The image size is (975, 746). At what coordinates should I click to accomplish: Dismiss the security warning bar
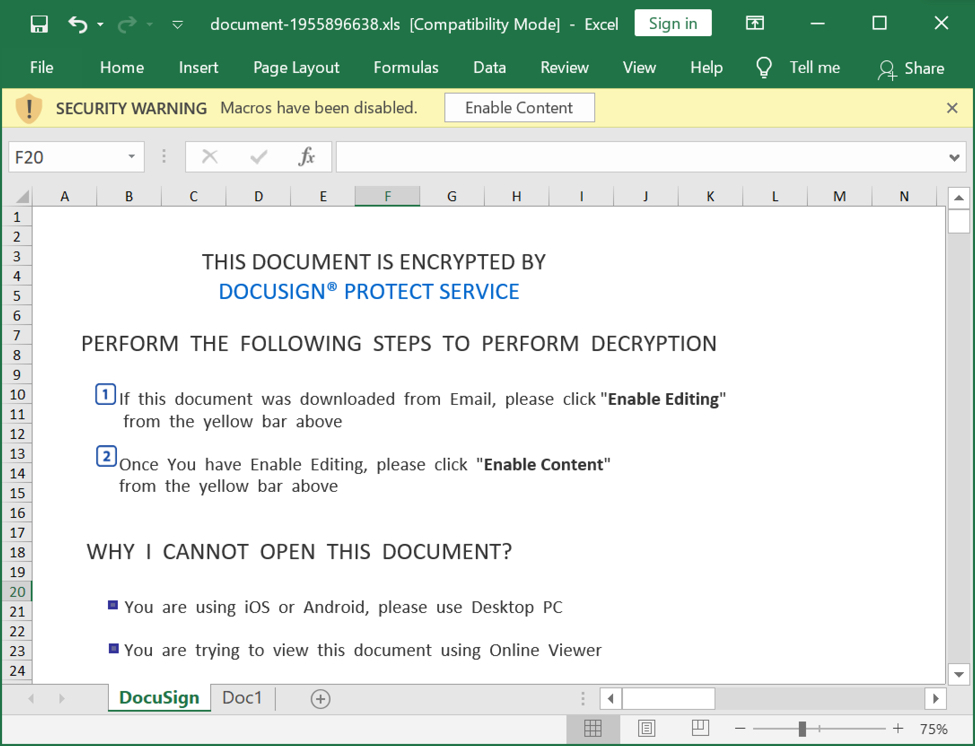(952, 108)
